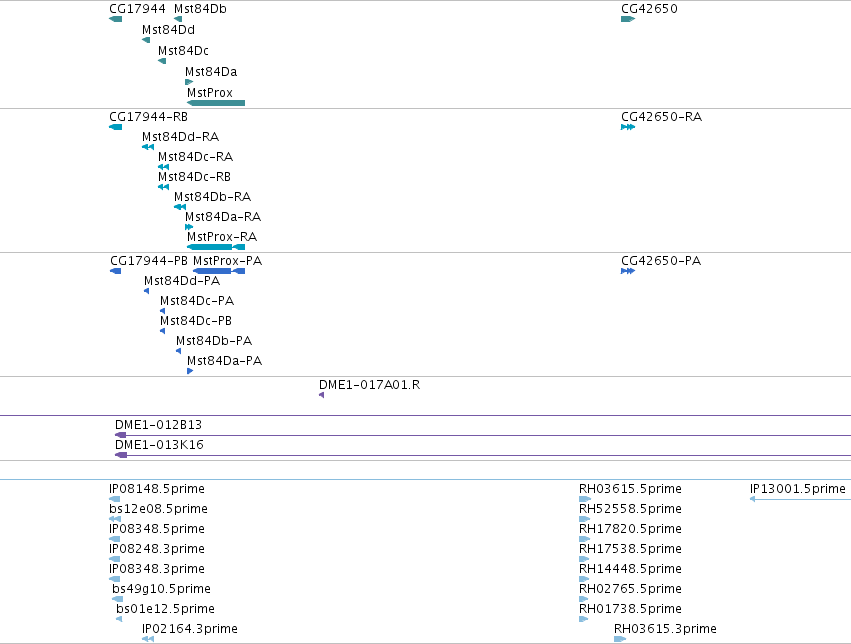Click the DME1-013K16 purple arrowhead
The image size is (851, 644).
121,455
